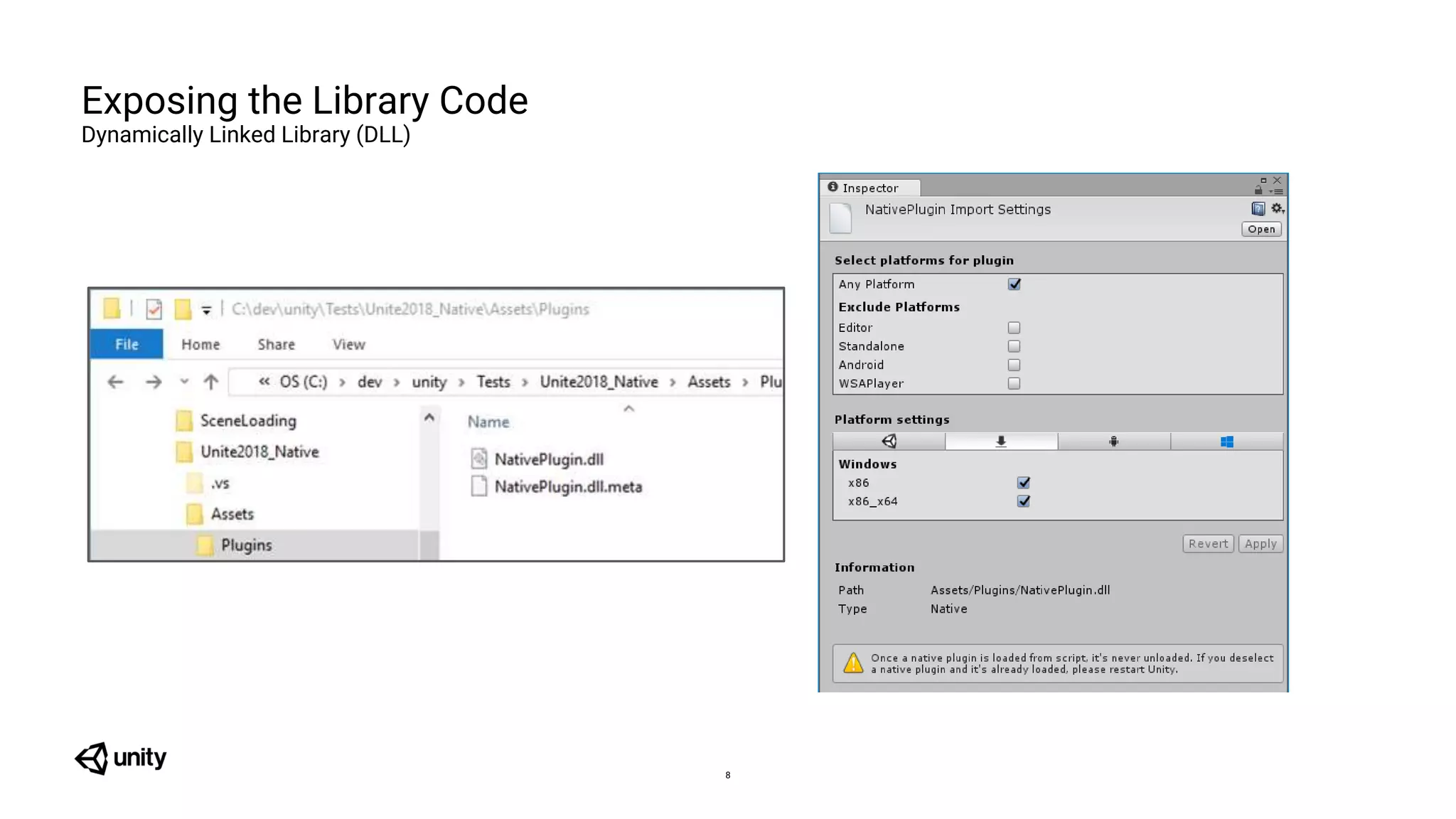This screenshot has height=819, width=1456.
Task: Expand chevron after Tests breadcrumb
Action: pos(525,382)
